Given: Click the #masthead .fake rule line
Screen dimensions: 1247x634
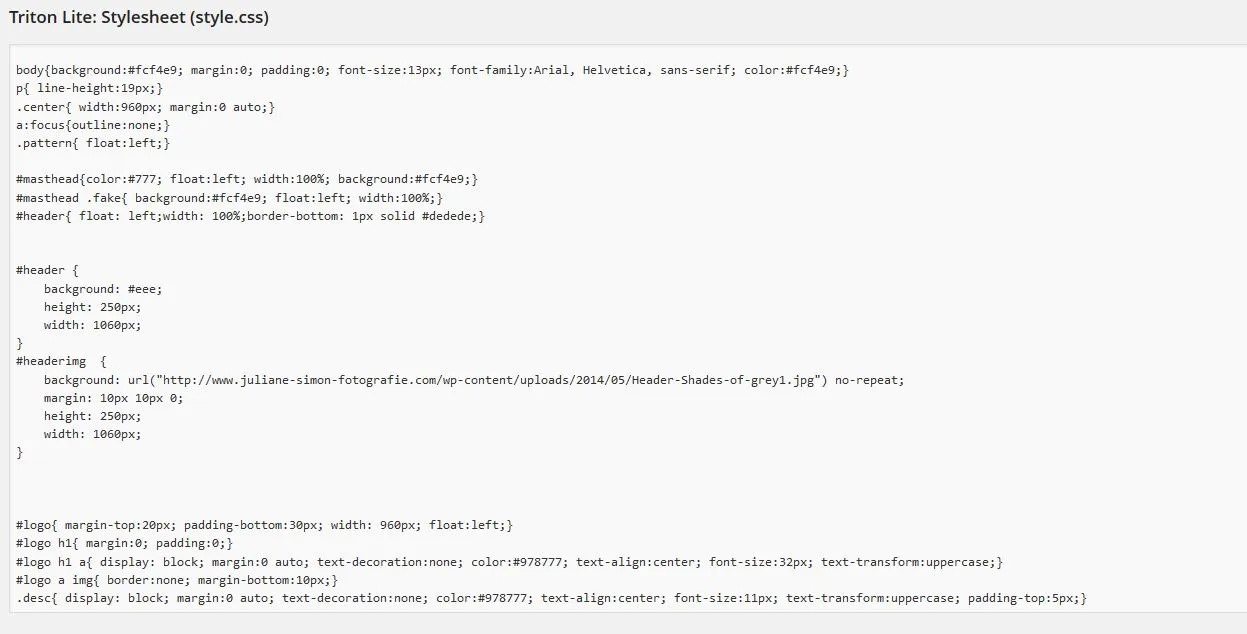Looking at the screenshot, I should click(x=230, y=198).
